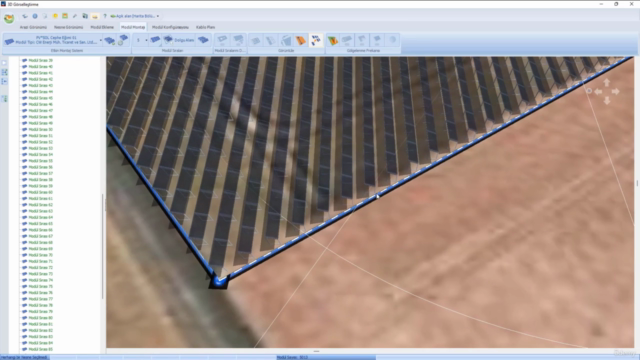
Task: Click the right arrow of the view navigator
Action: tap(616, 92)
